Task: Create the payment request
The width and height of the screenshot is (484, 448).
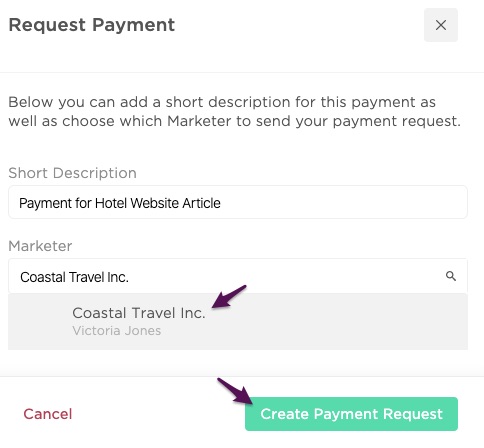Action: (351, 414)
